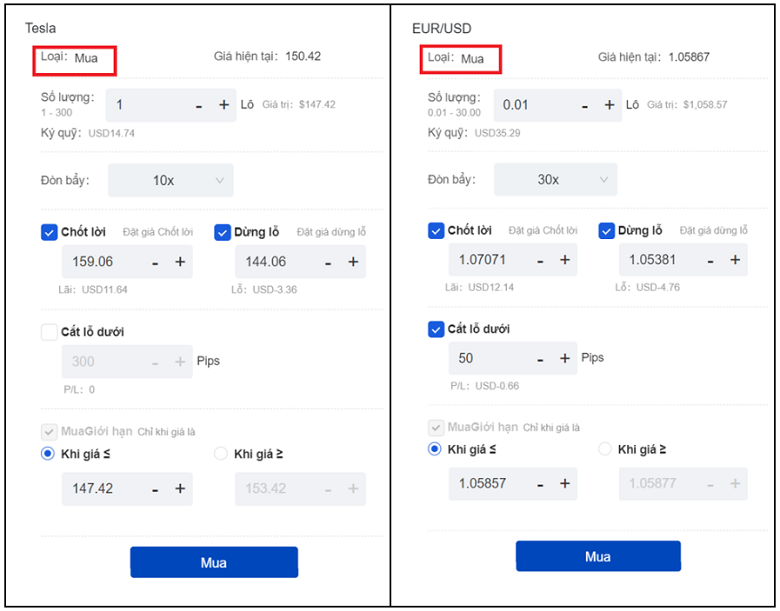Lower Tesla stop-loss price 144.06 with minus
Screen dimensions: 780x611
(328, 262)
